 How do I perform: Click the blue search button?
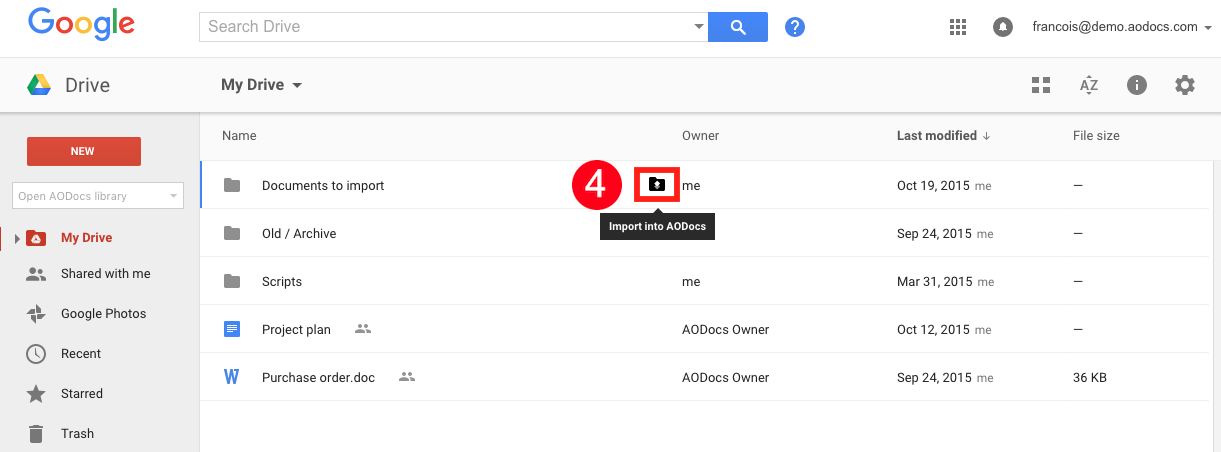[738, 27]
